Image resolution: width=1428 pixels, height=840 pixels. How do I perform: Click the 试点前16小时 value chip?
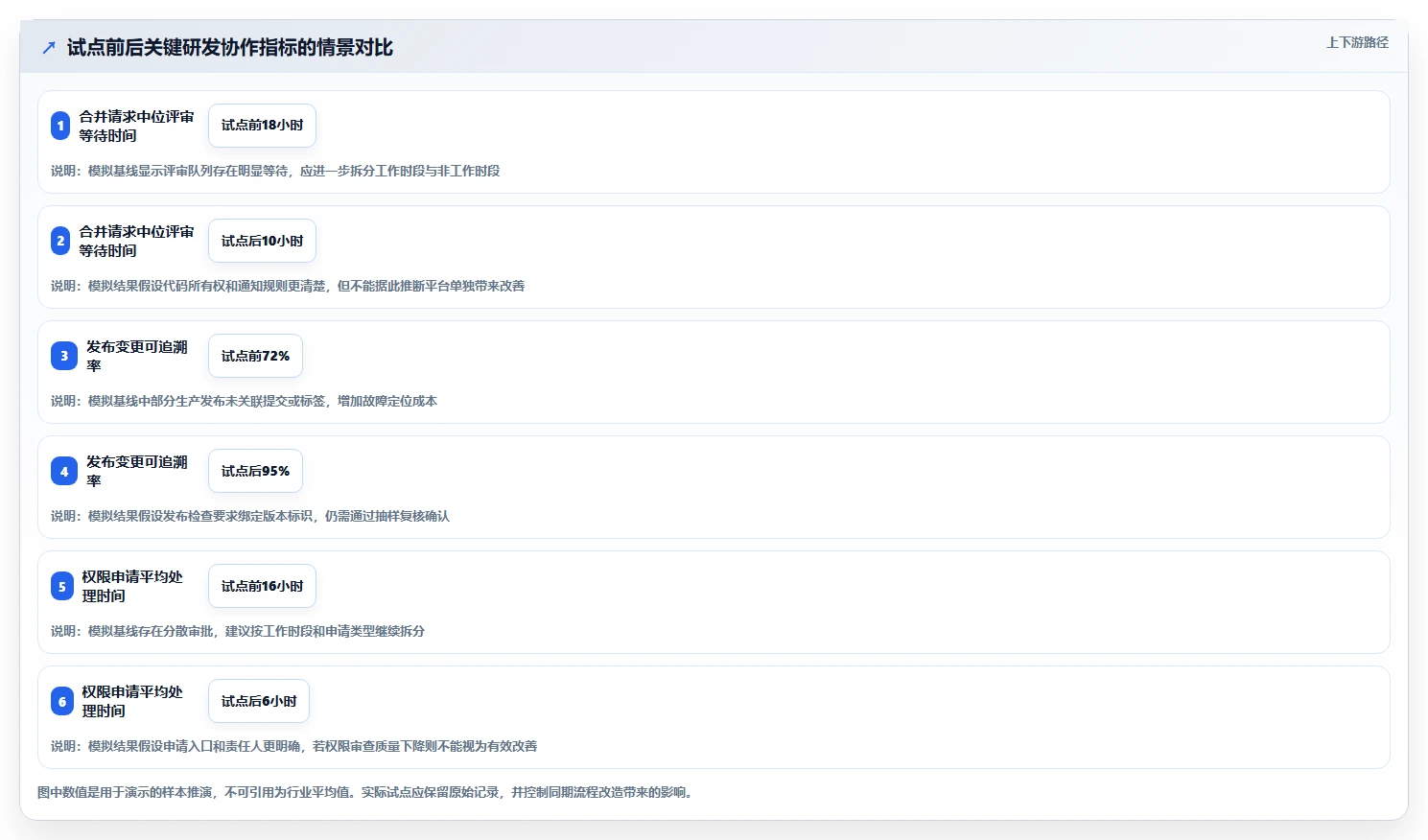point(262,586)
